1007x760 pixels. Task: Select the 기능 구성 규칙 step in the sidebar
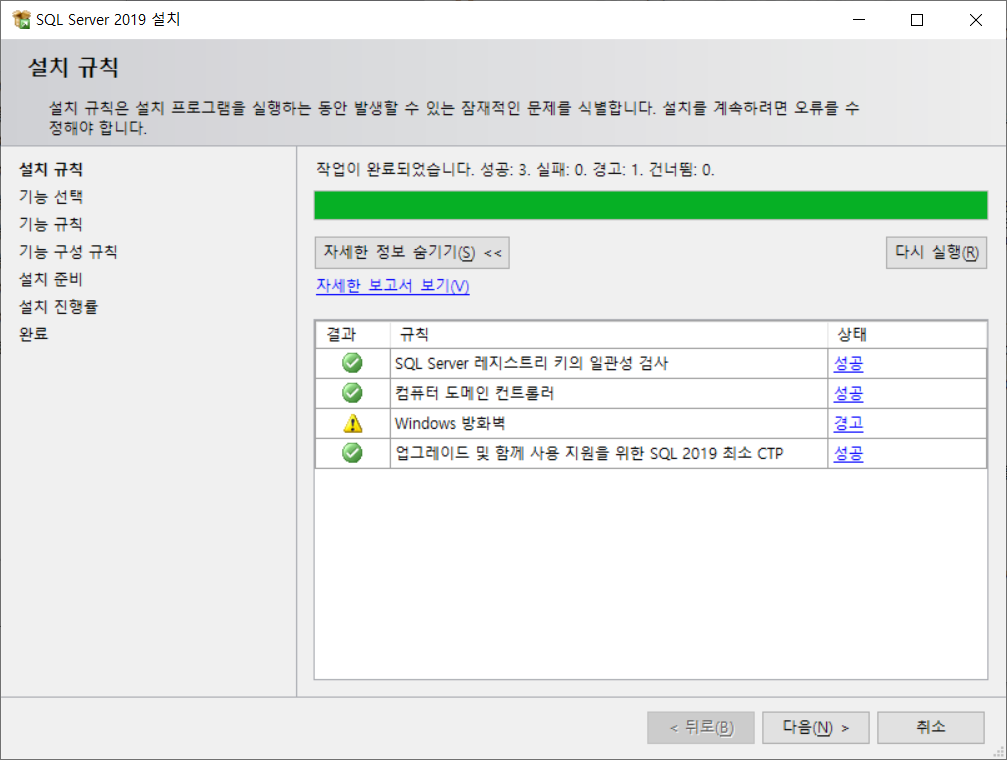pos(68,252)
